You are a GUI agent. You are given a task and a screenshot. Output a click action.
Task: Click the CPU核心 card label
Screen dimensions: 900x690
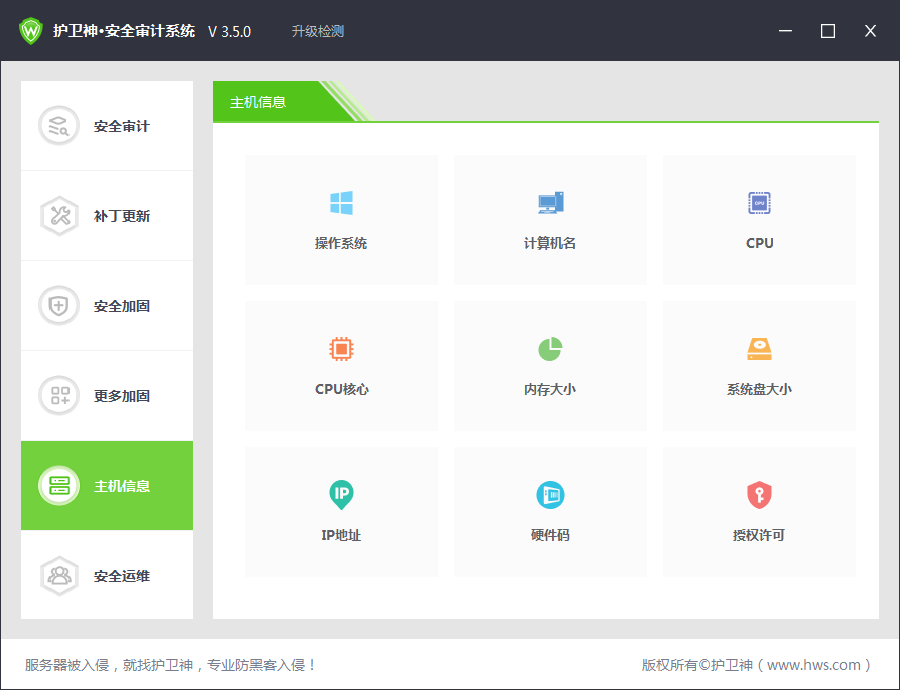pos(342,389)
